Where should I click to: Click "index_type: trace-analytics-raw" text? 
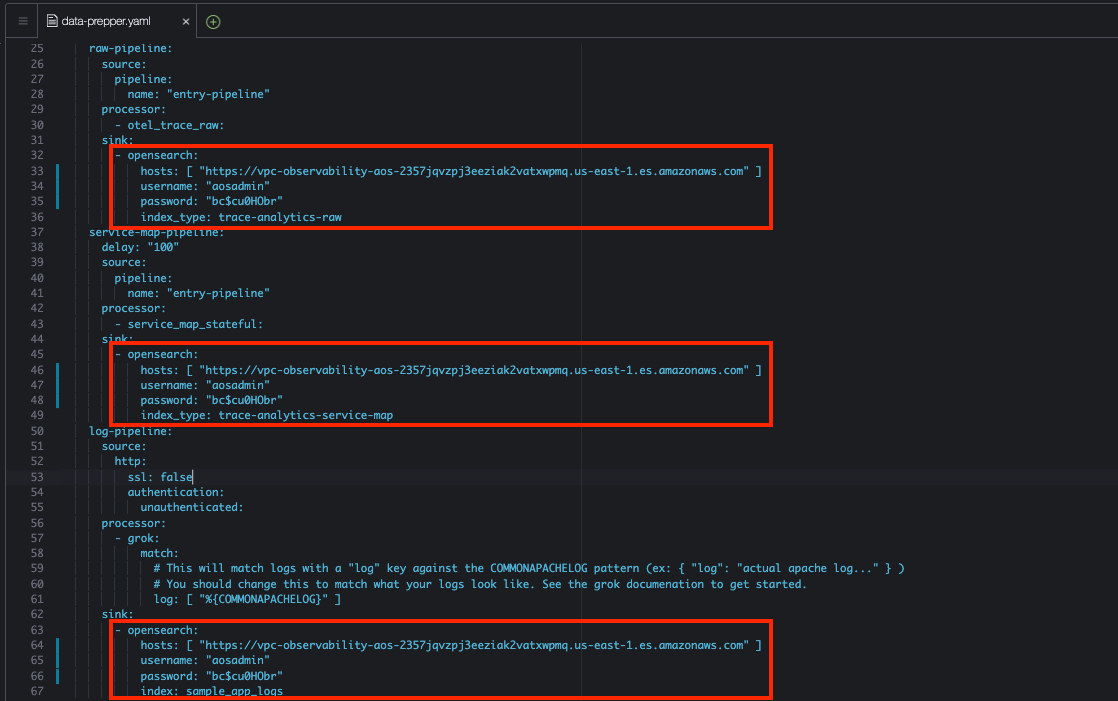click(241, 217)
